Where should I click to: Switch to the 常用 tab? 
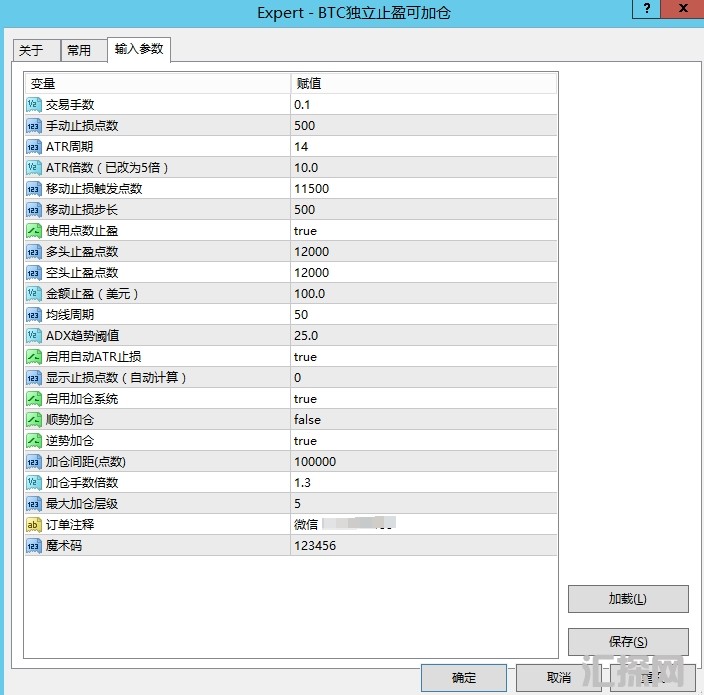coord(84,50)
